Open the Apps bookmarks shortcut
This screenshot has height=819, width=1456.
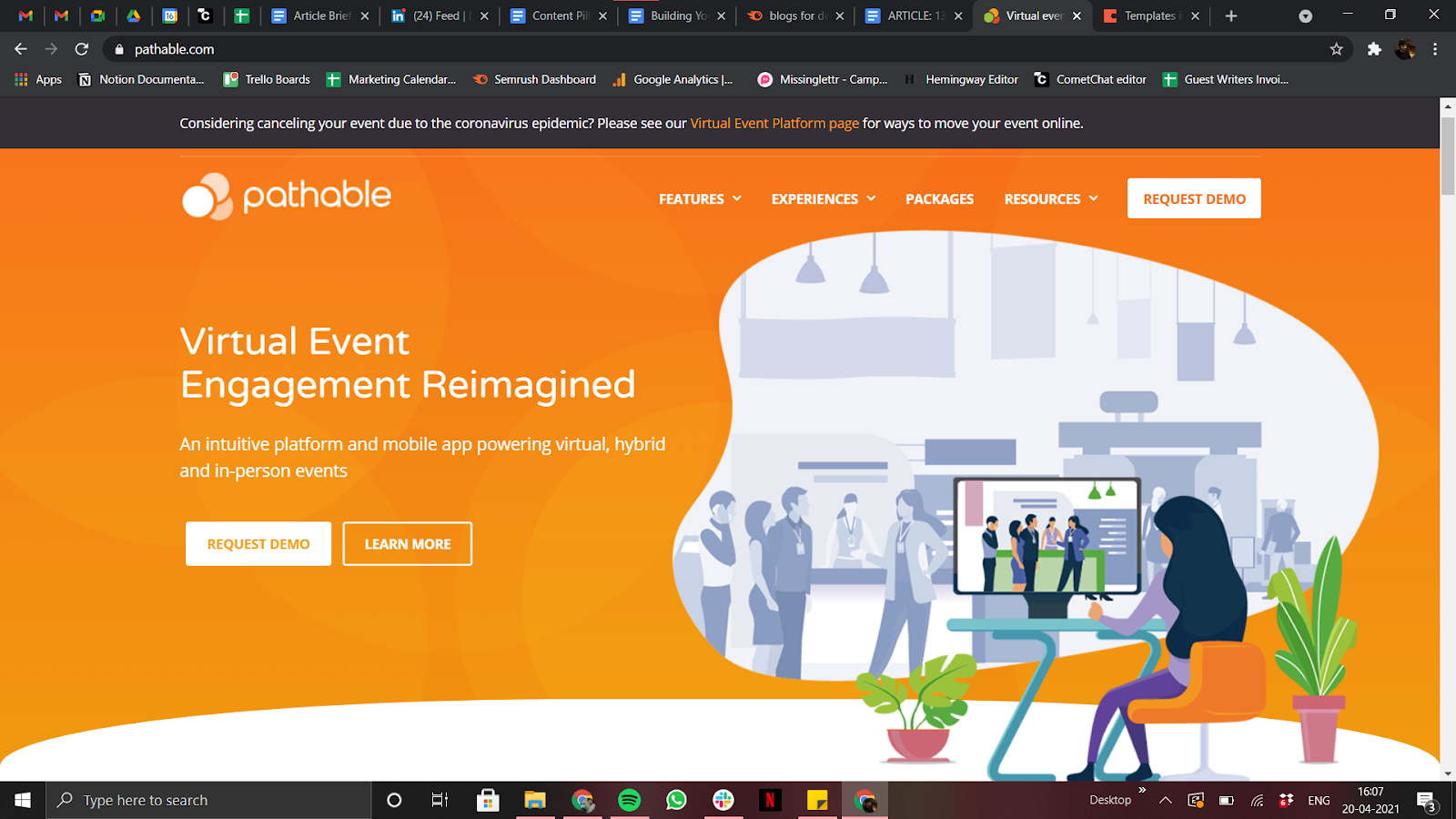38,79
